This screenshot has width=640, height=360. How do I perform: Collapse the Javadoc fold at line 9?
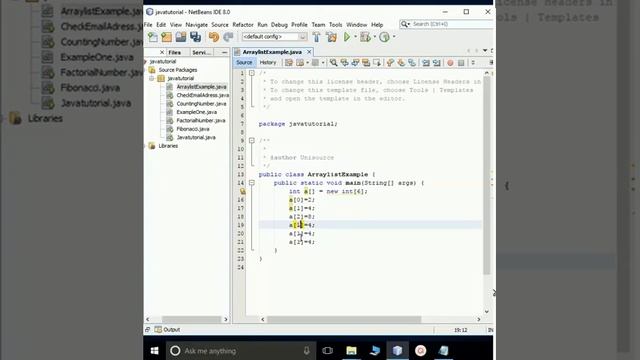point(252,140)
